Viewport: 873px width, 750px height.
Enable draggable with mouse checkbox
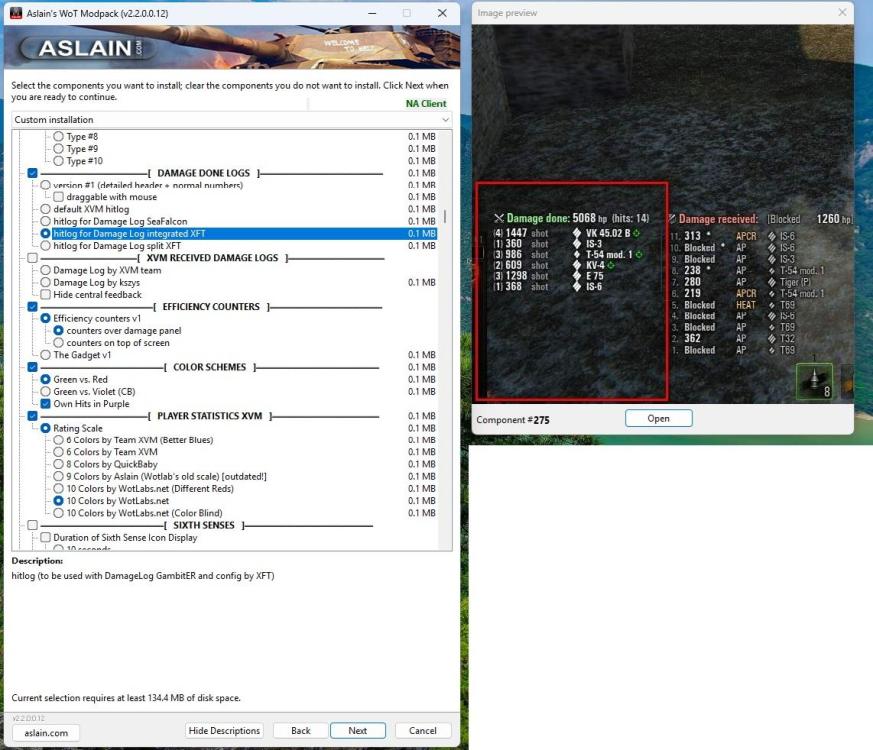(x=58, y=197)
